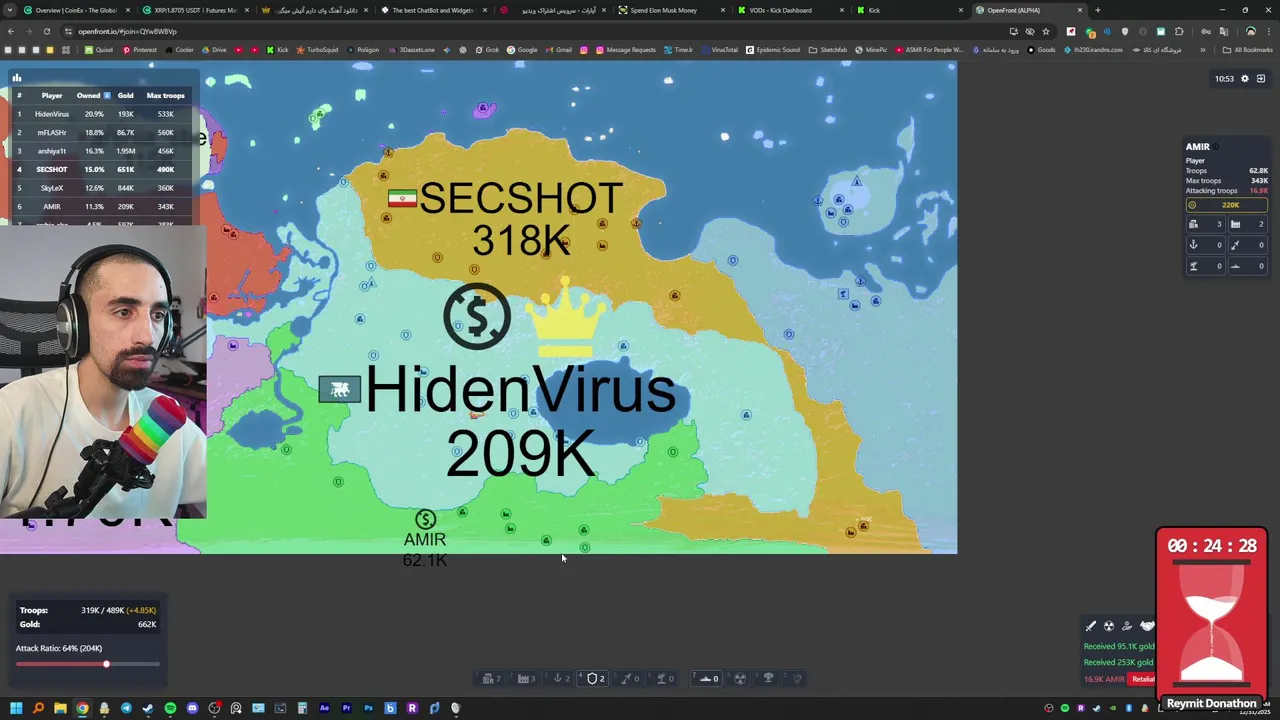Click the Player column header
1280x720 pixels.
coord(52,96)
